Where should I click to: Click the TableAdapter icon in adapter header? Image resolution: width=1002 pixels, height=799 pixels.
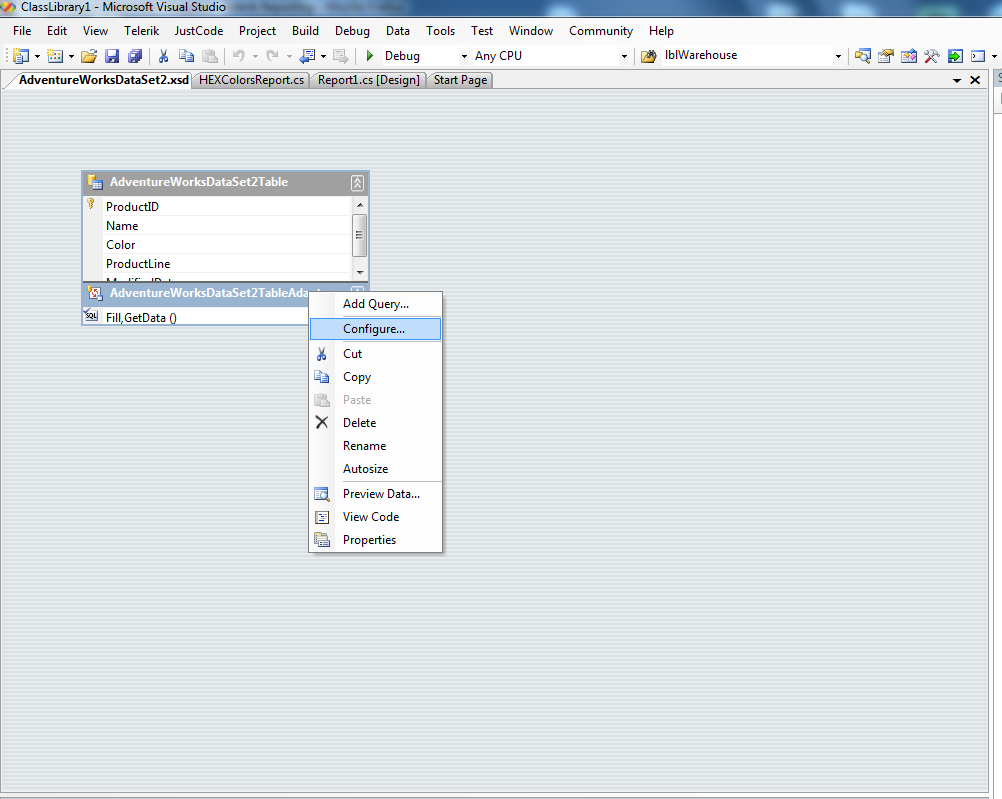tap(95, 293)
